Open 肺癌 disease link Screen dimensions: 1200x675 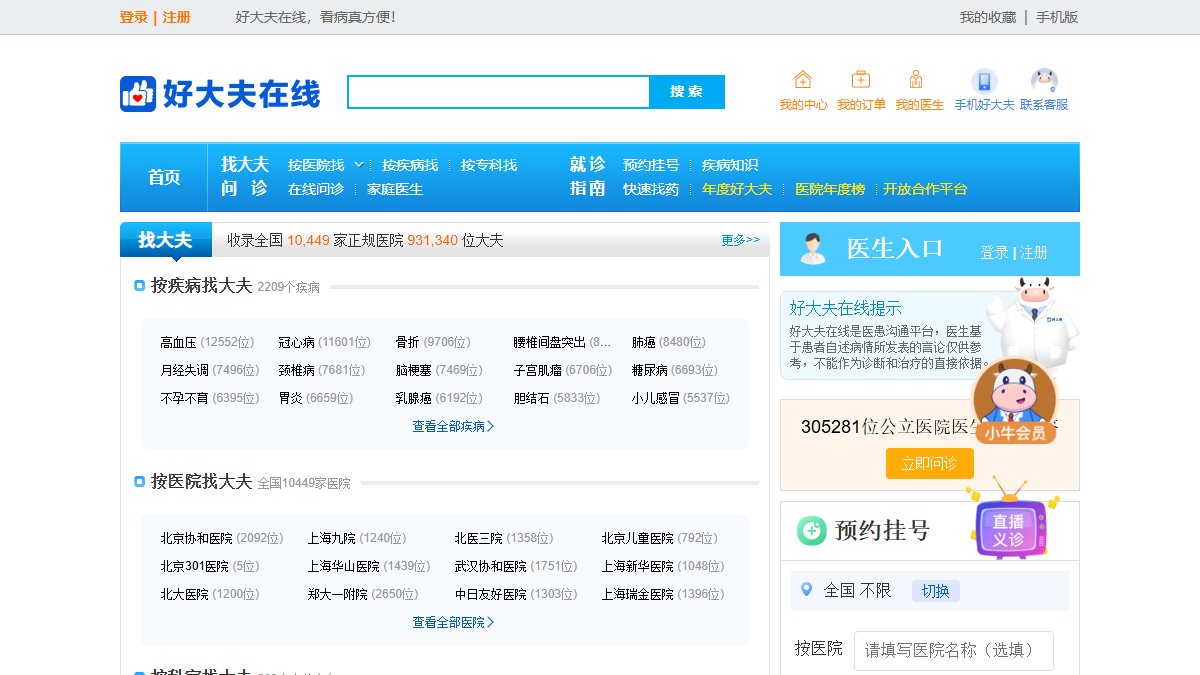point(644,342)
